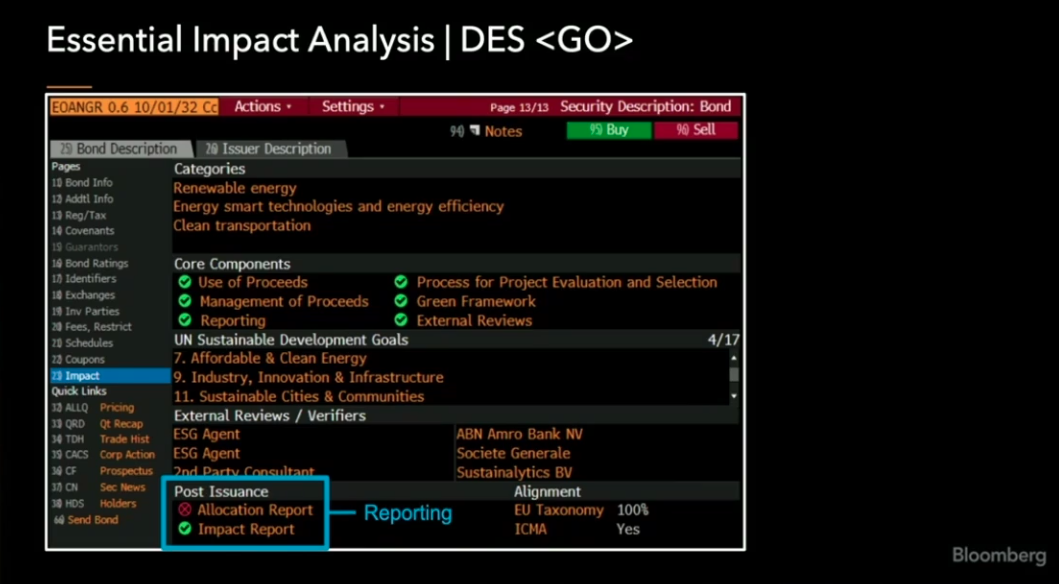The image size is (1059, 584).
Task: Click the red Sell button
Action: [696, 130]
